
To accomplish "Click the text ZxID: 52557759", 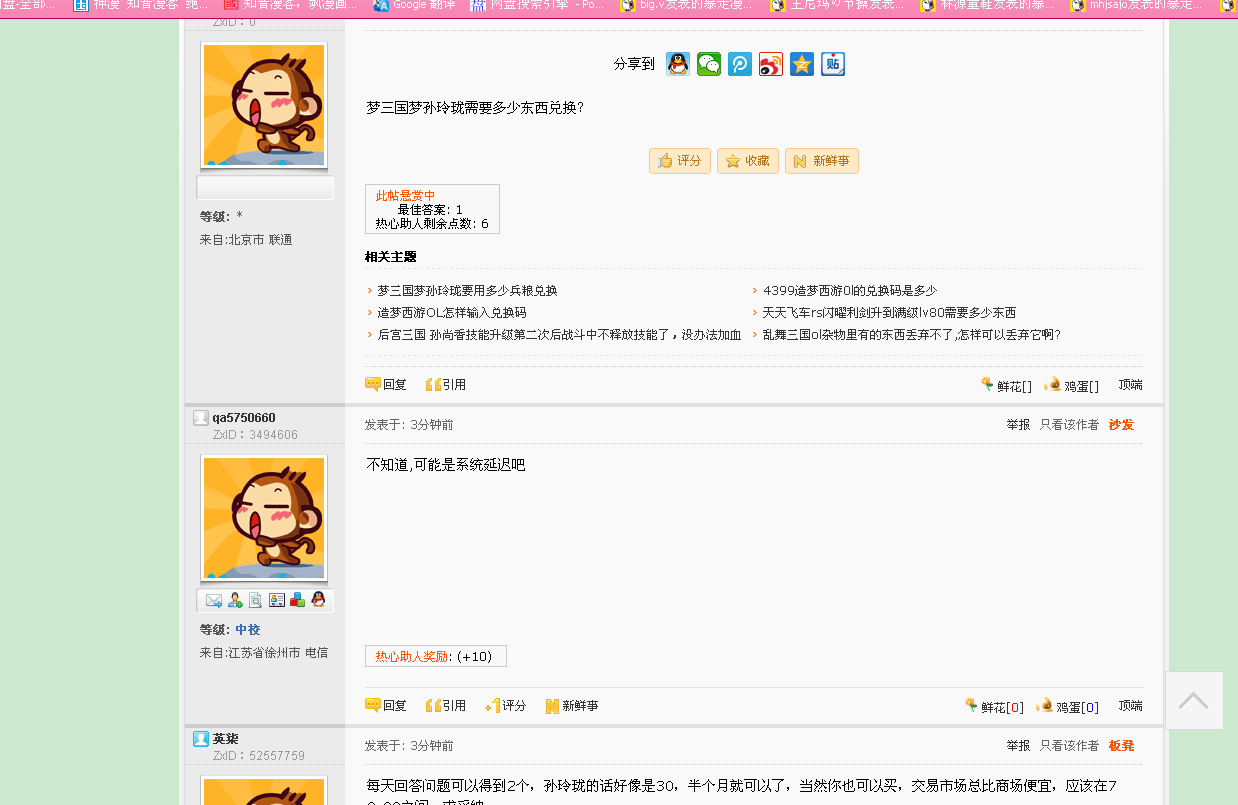I will 258,756.
